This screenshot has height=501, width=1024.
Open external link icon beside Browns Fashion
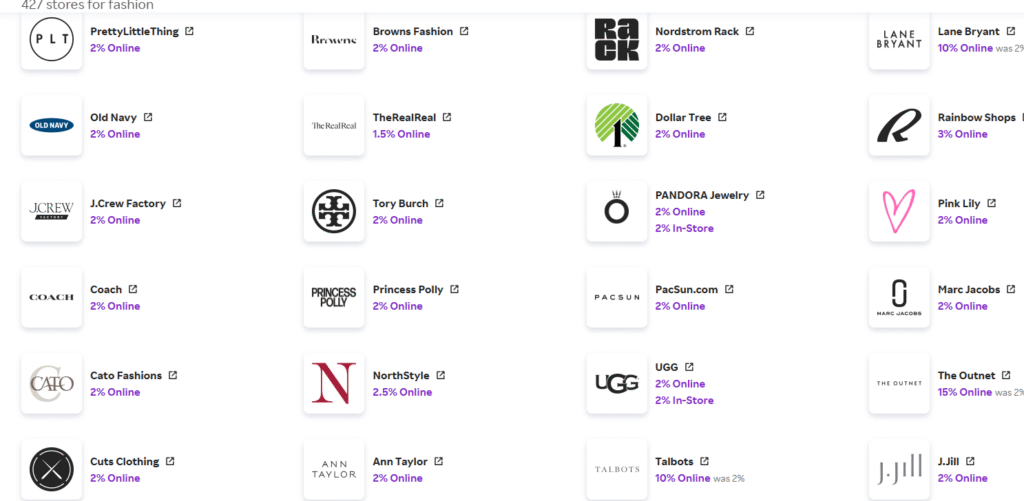(464, 31)
